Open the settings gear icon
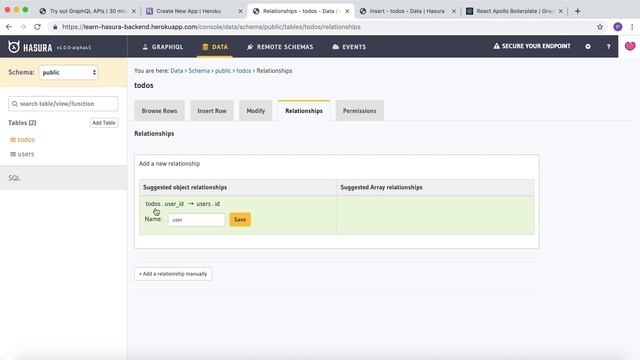Screen dimensions: 640x360 click(x=588, y=47)
